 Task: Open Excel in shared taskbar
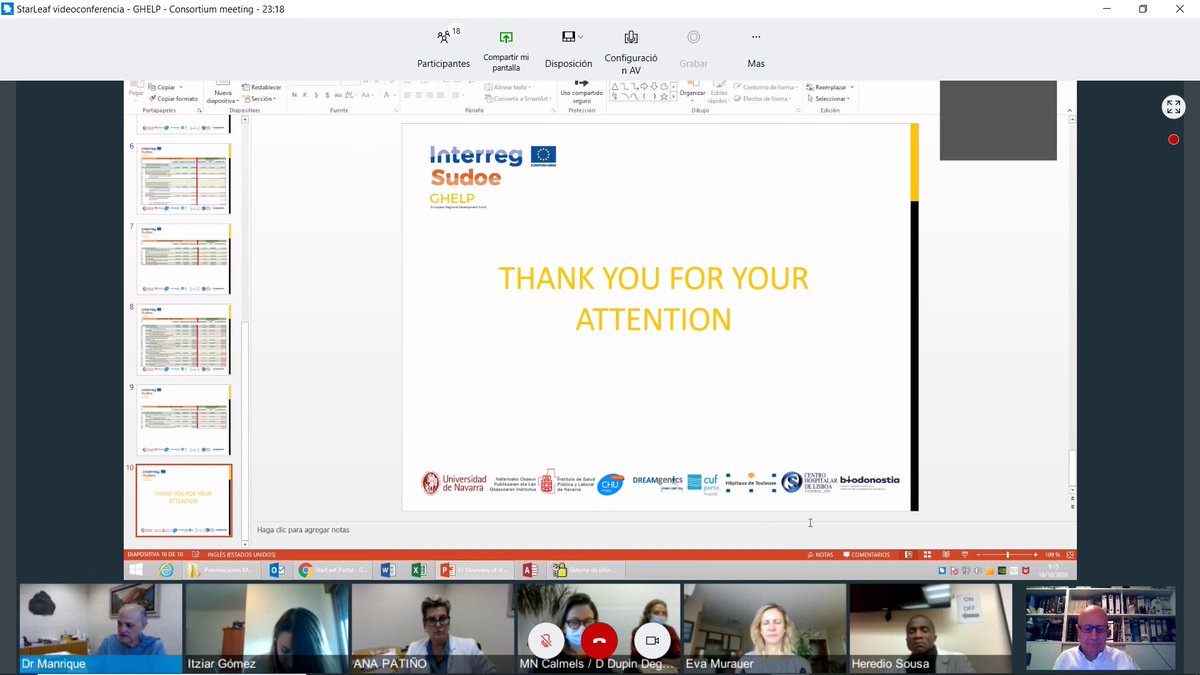click(x=420, y=570)
